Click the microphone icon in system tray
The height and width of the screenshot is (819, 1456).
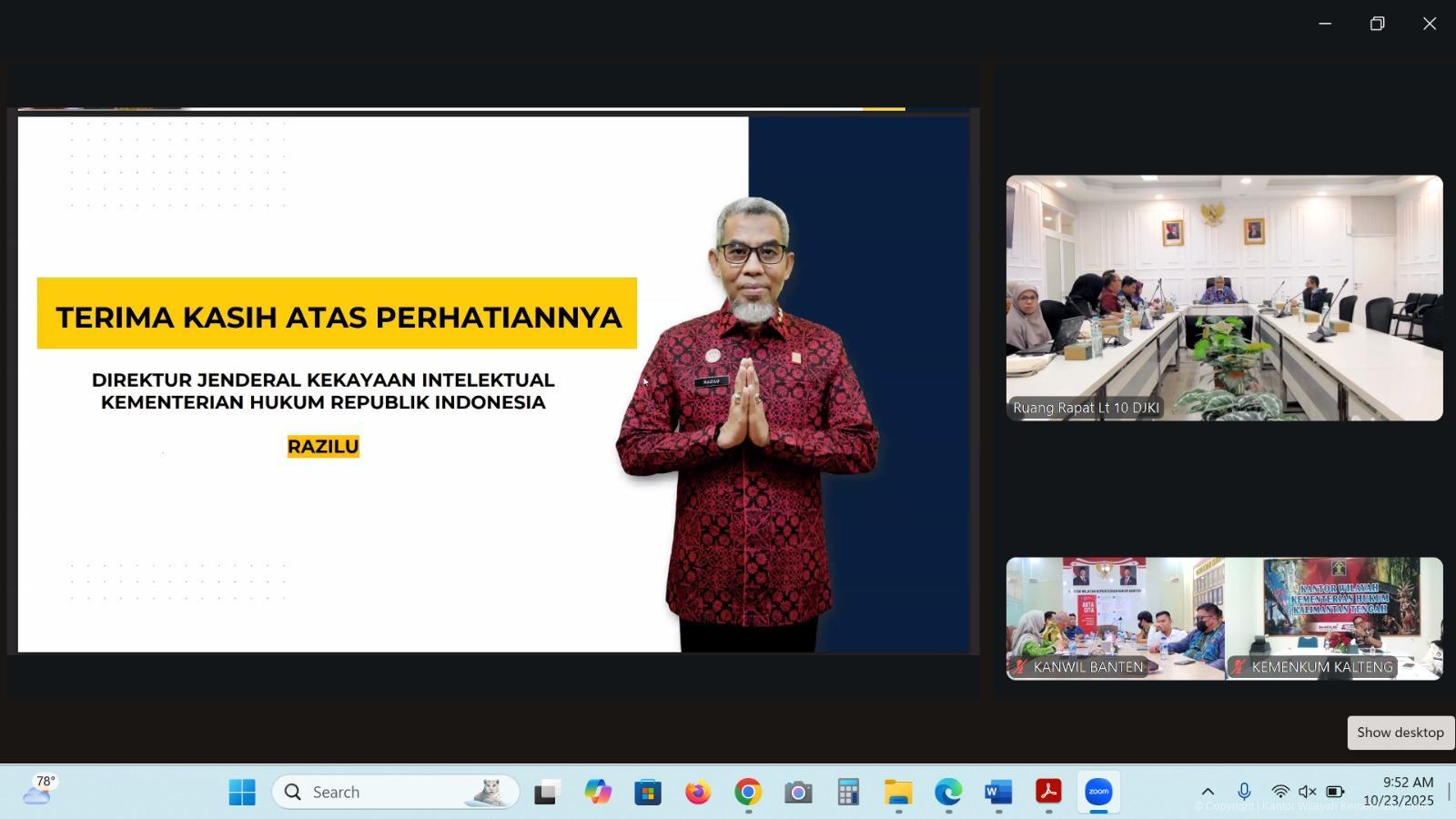click(1244, 792)
